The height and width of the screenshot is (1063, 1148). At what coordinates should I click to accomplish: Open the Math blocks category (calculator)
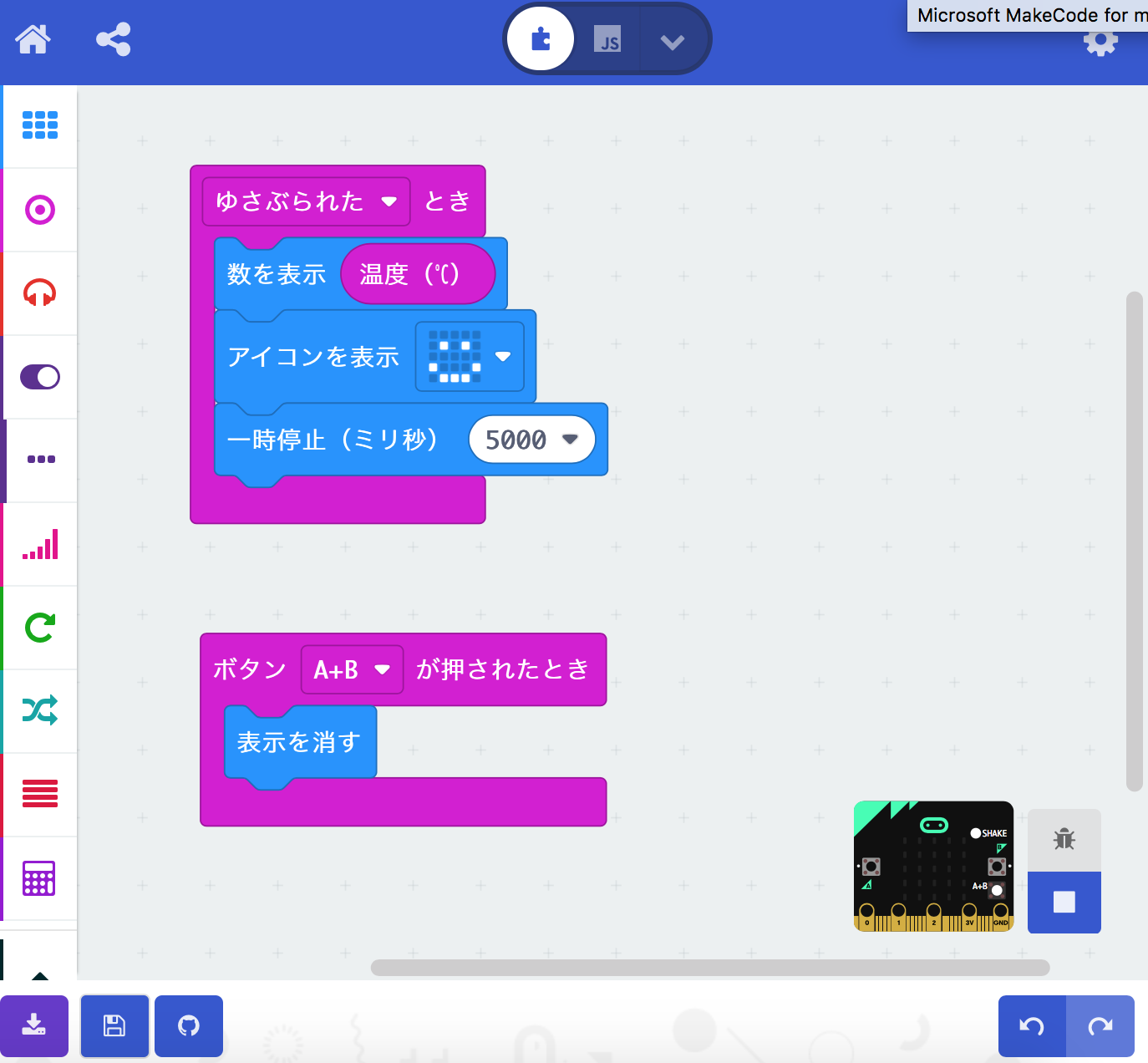[40, 877]
